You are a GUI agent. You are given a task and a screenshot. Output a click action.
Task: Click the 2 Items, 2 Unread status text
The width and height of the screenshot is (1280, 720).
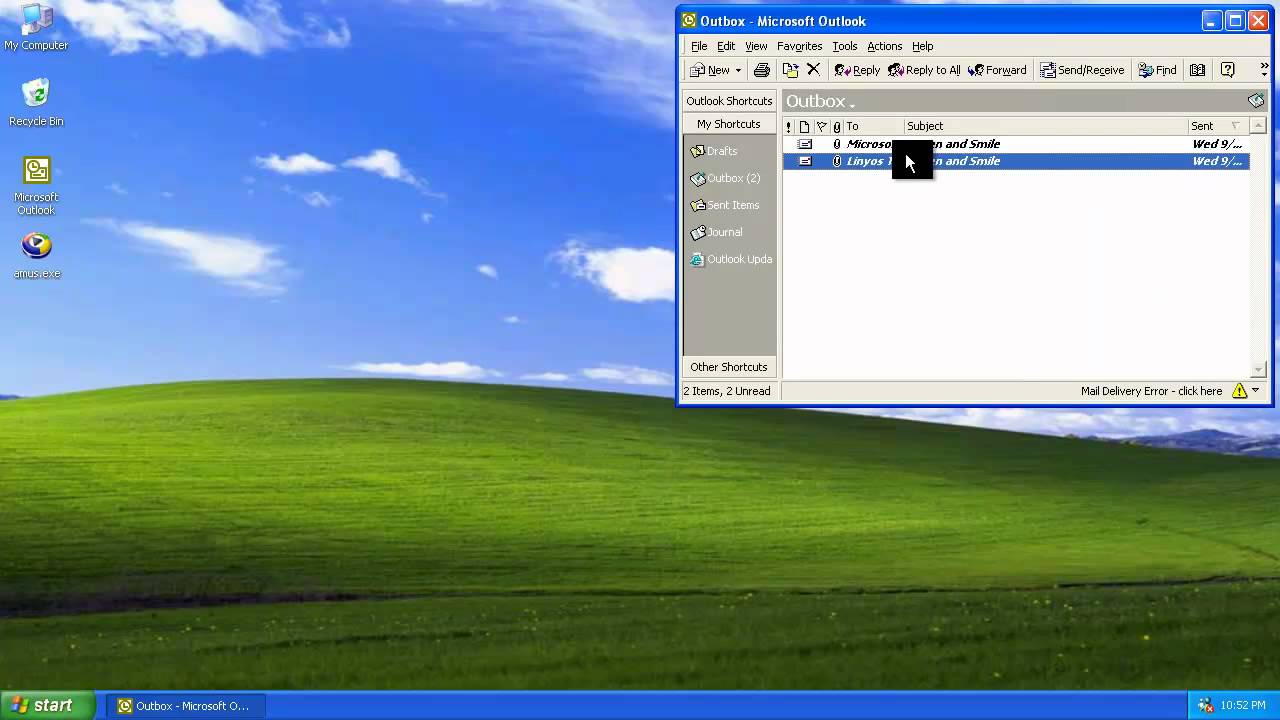coord(727,391)
